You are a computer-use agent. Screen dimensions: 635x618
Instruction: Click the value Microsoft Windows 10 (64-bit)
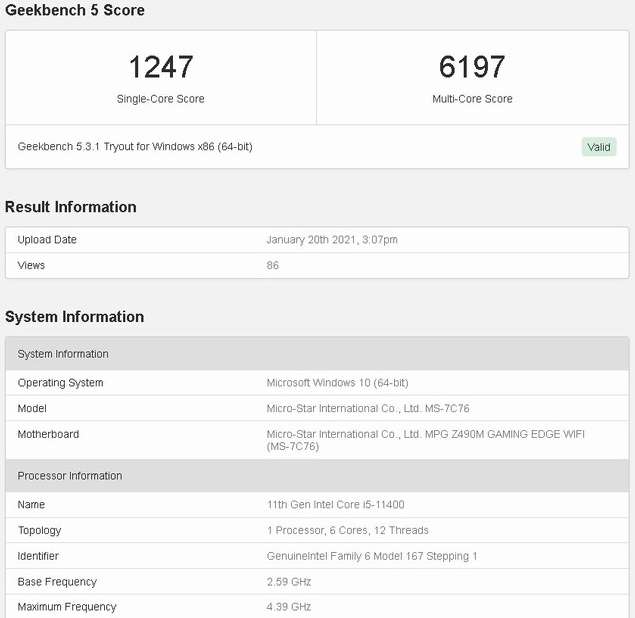337,383
